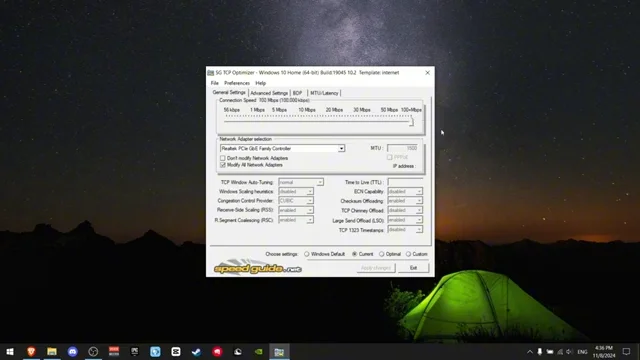Show hidden system tray icons

click(530, 351)
